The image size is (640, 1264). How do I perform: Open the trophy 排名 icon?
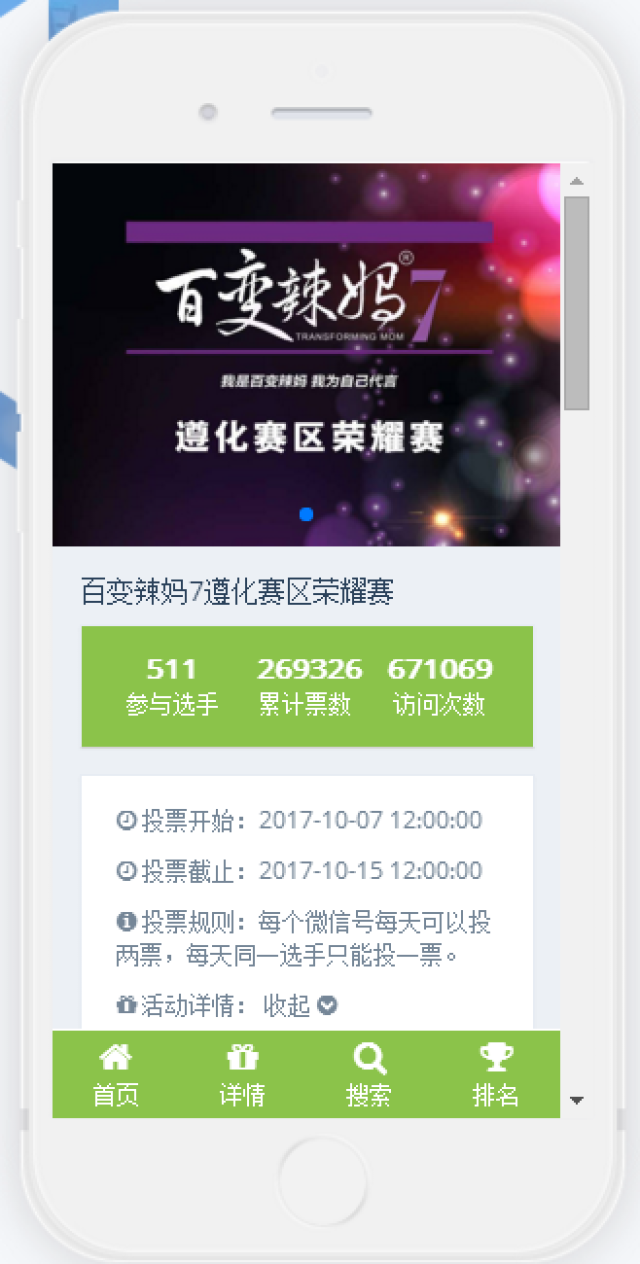496,1056
